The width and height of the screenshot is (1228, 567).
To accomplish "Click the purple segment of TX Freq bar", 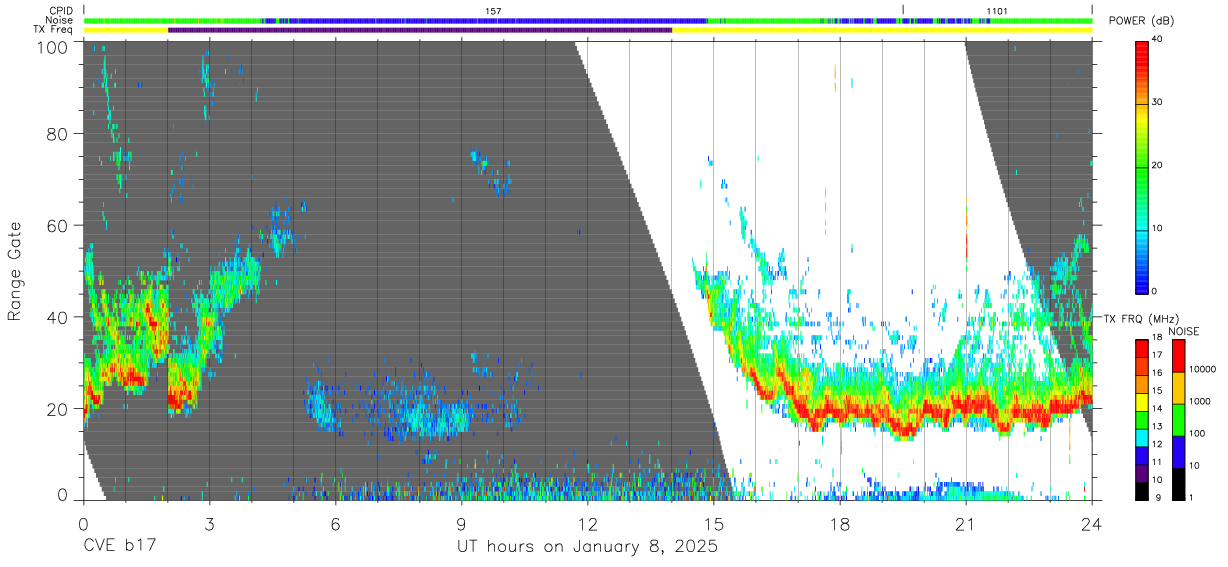I will coord(420,30).
